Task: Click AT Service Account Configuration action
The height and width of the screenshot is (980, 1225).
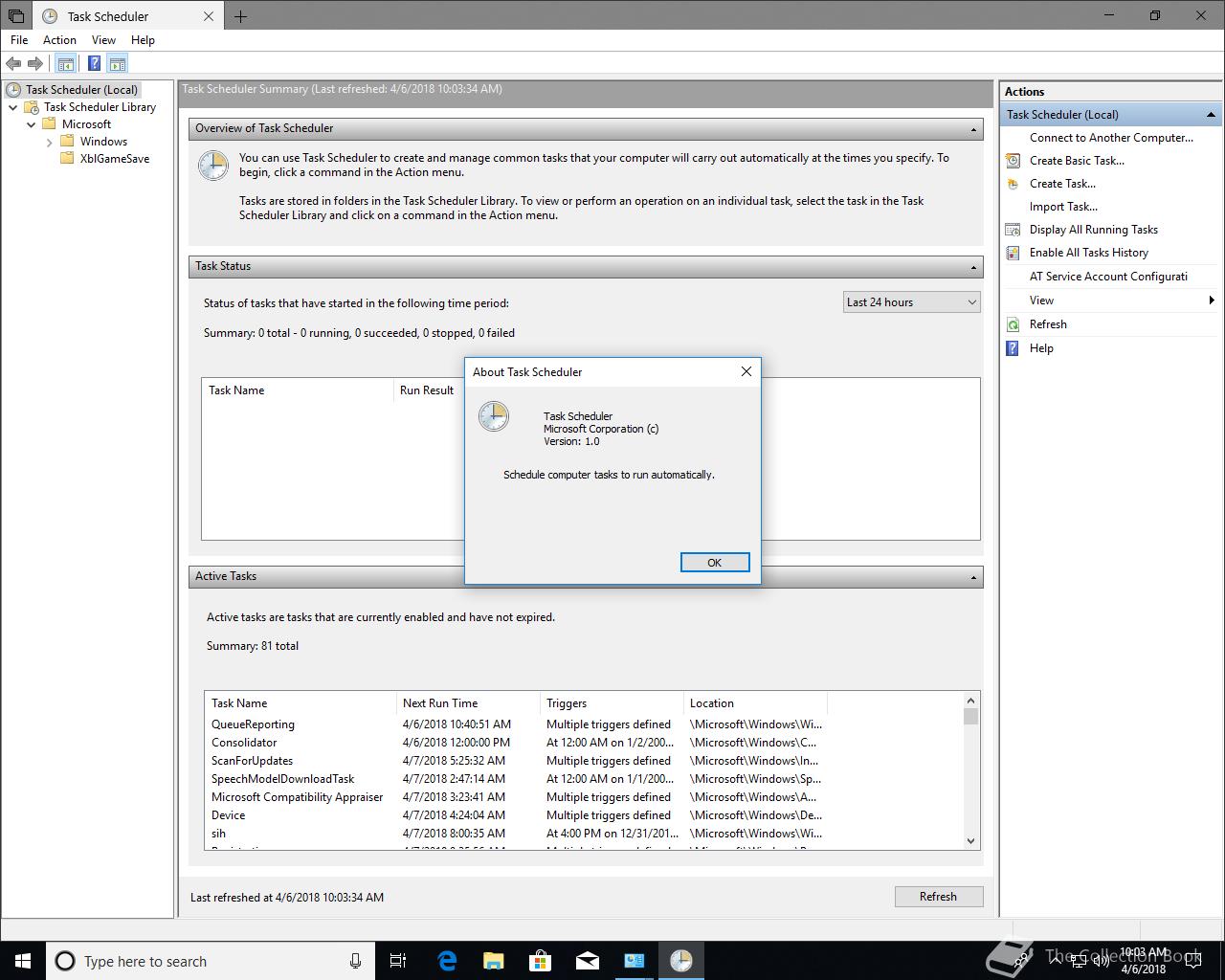Action: [1108, 277]
